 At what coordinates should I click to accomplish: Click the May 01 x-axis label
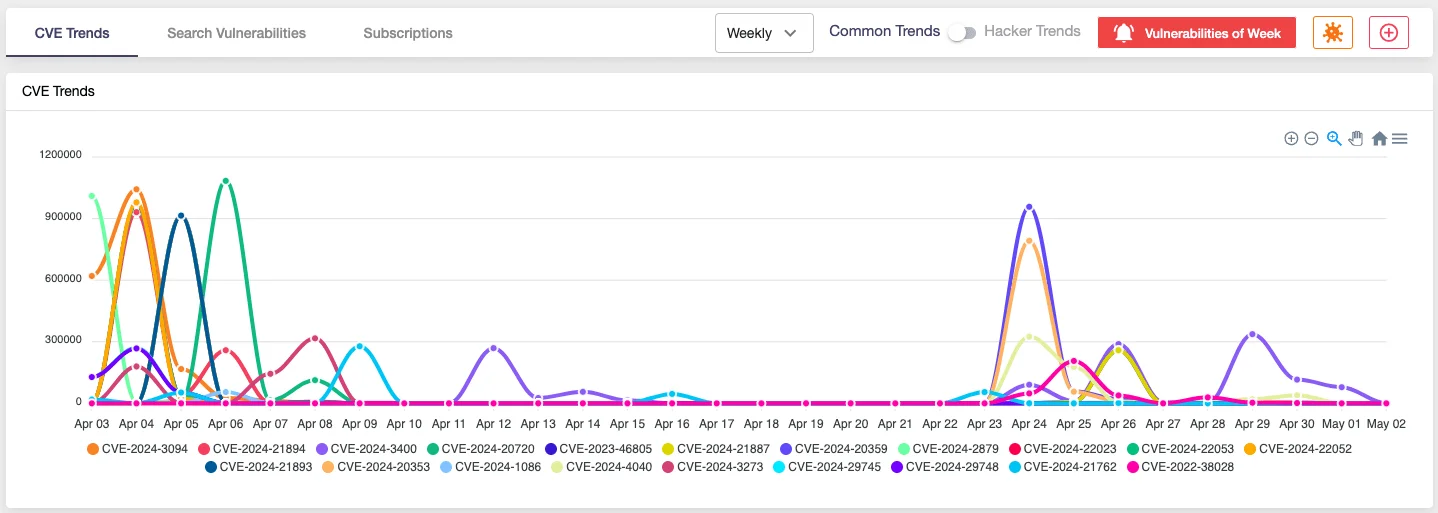1341,424
